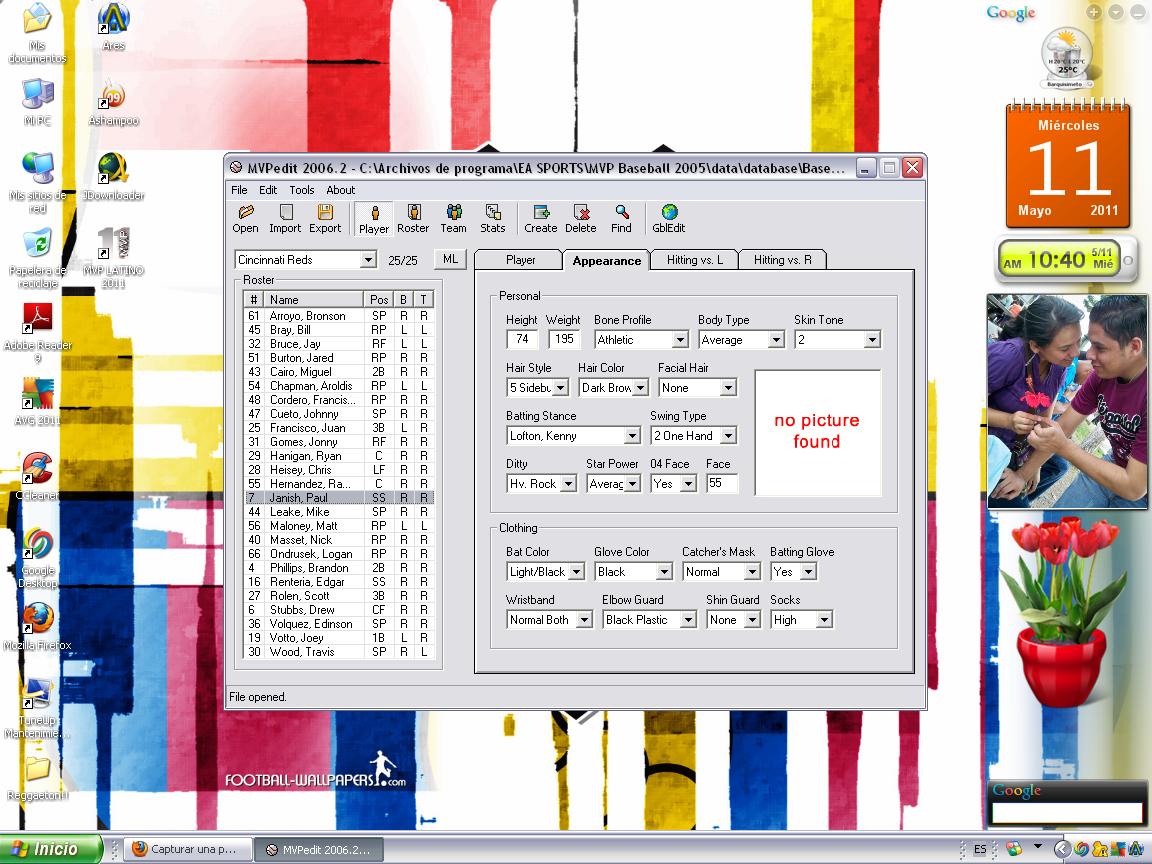Expand the Glove Color dropdown
Image resolution: width=1152 pixels, height=864 pixels.
coord(664,572)
